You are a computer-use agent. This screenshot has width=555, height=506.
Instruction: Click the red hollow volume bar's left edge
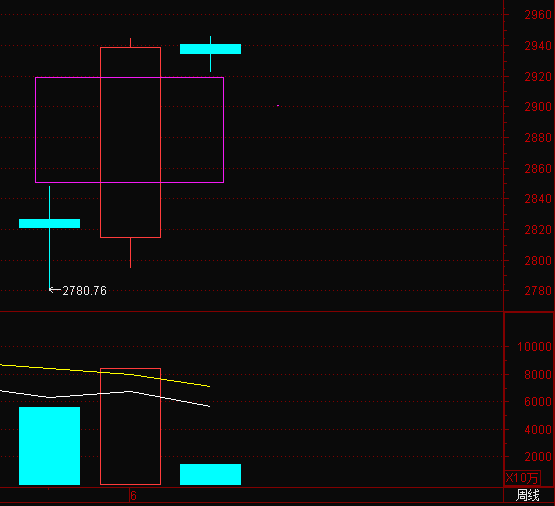click(101, 426)
